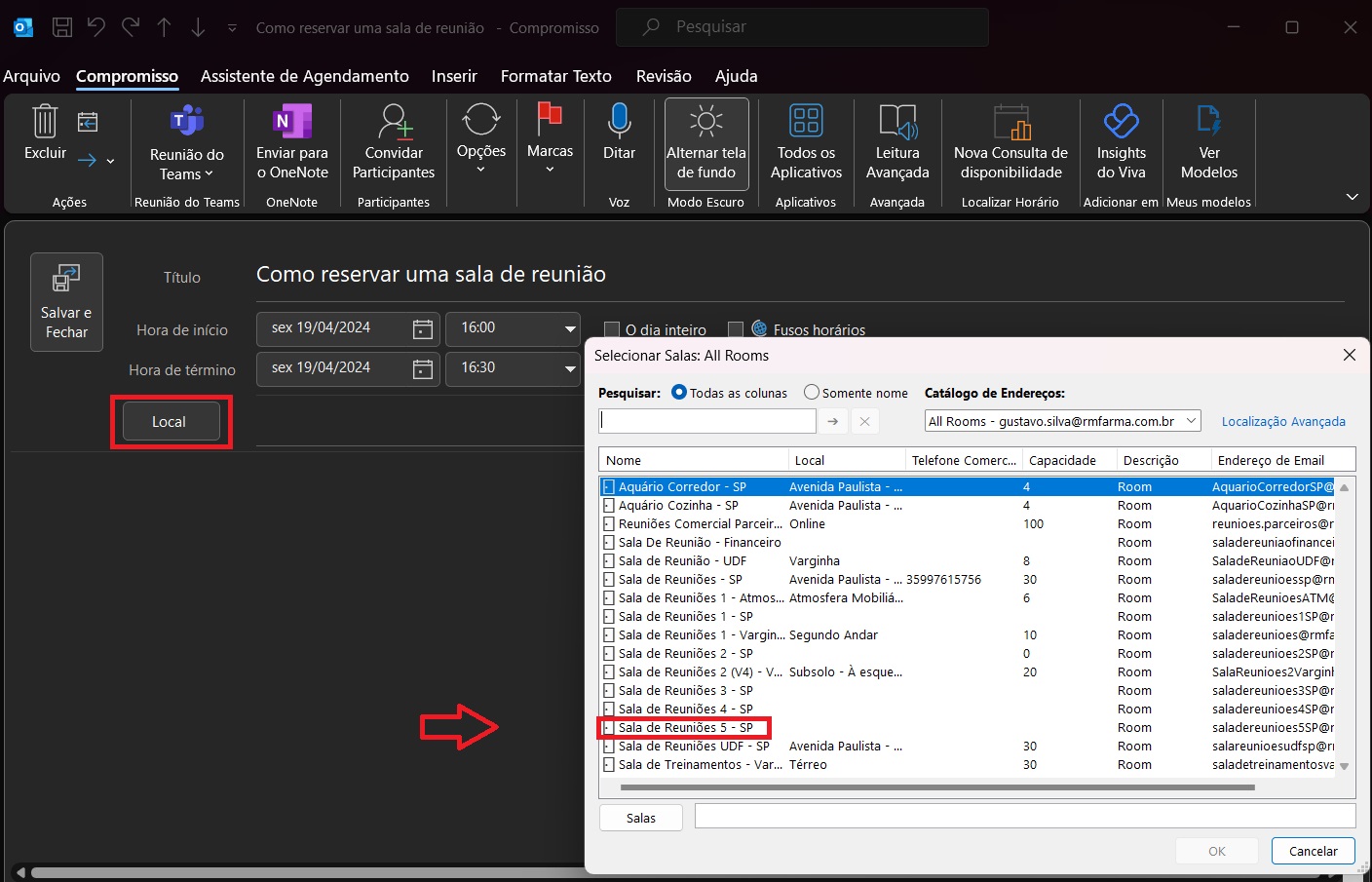Screen dimensions: 1372x882
Task: Click Enviar para o OneNote icon
Action: tap(291, 122)
